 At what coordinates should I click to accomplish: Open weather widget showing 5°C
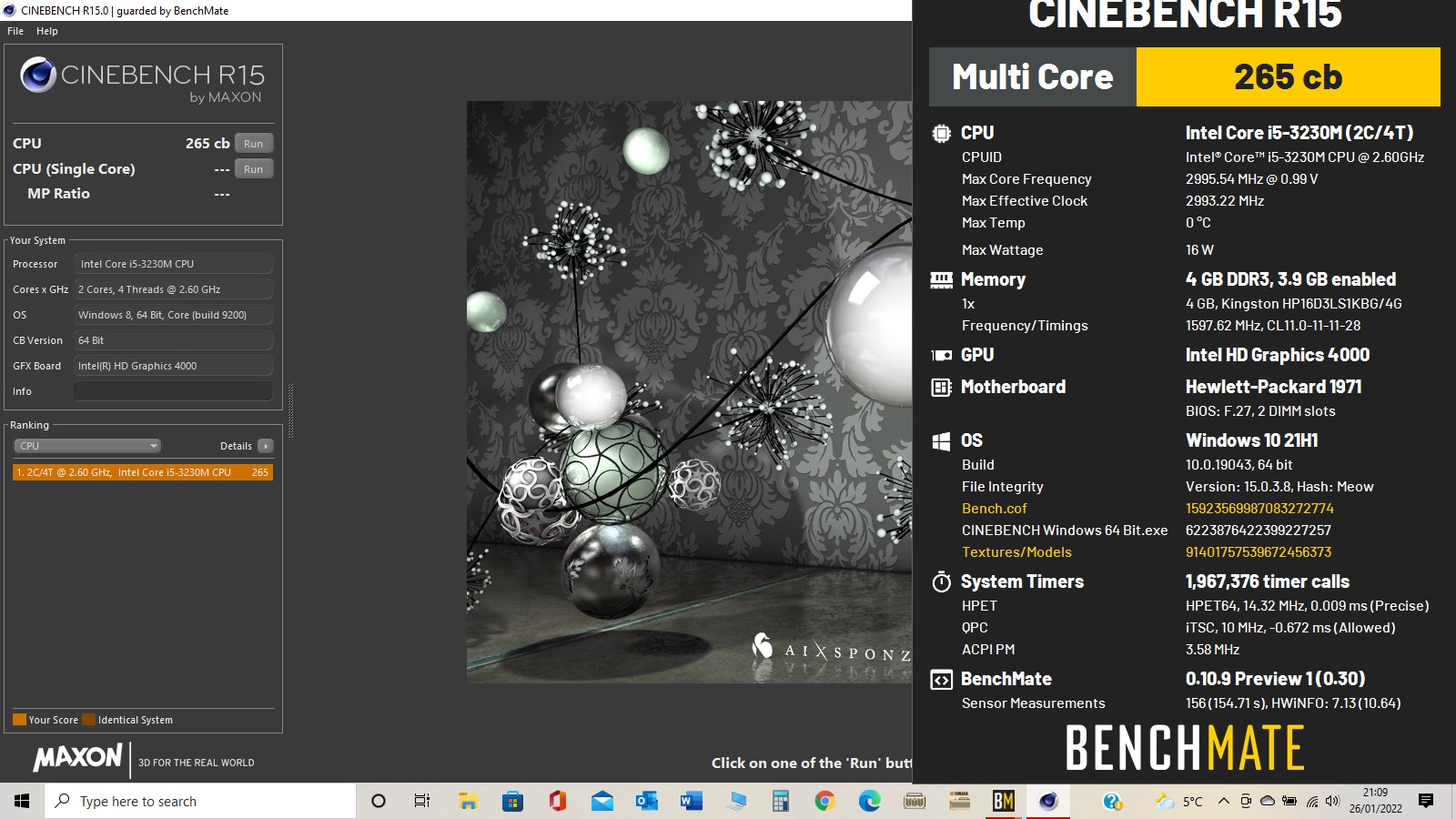1178,801
